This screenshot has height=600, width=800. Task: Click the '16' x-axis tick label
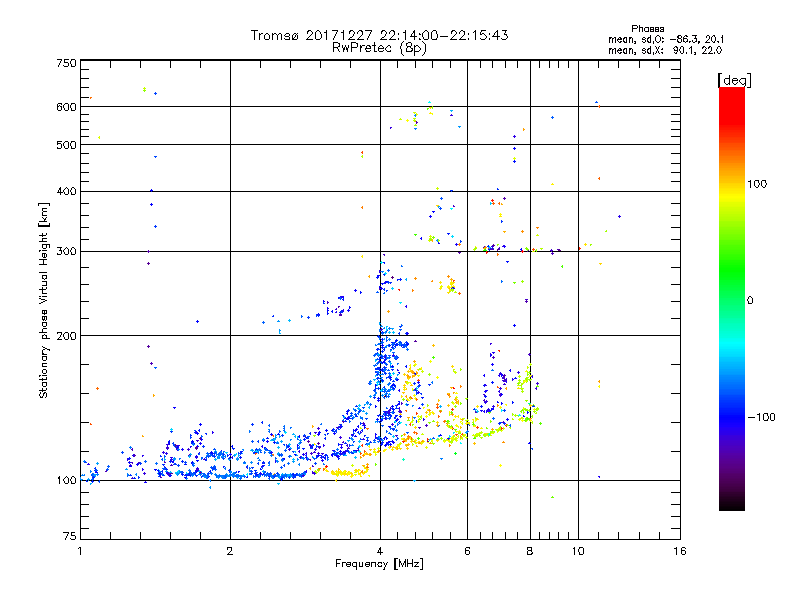point(680,551)
